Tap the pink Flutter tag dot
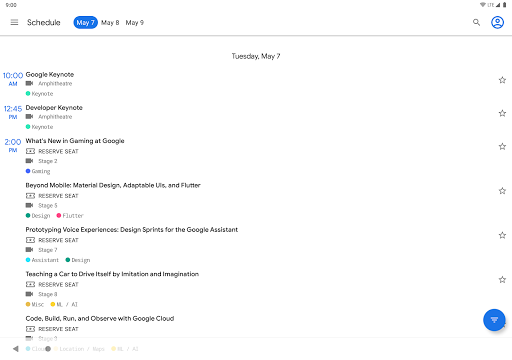 click(x=59, y=215)
